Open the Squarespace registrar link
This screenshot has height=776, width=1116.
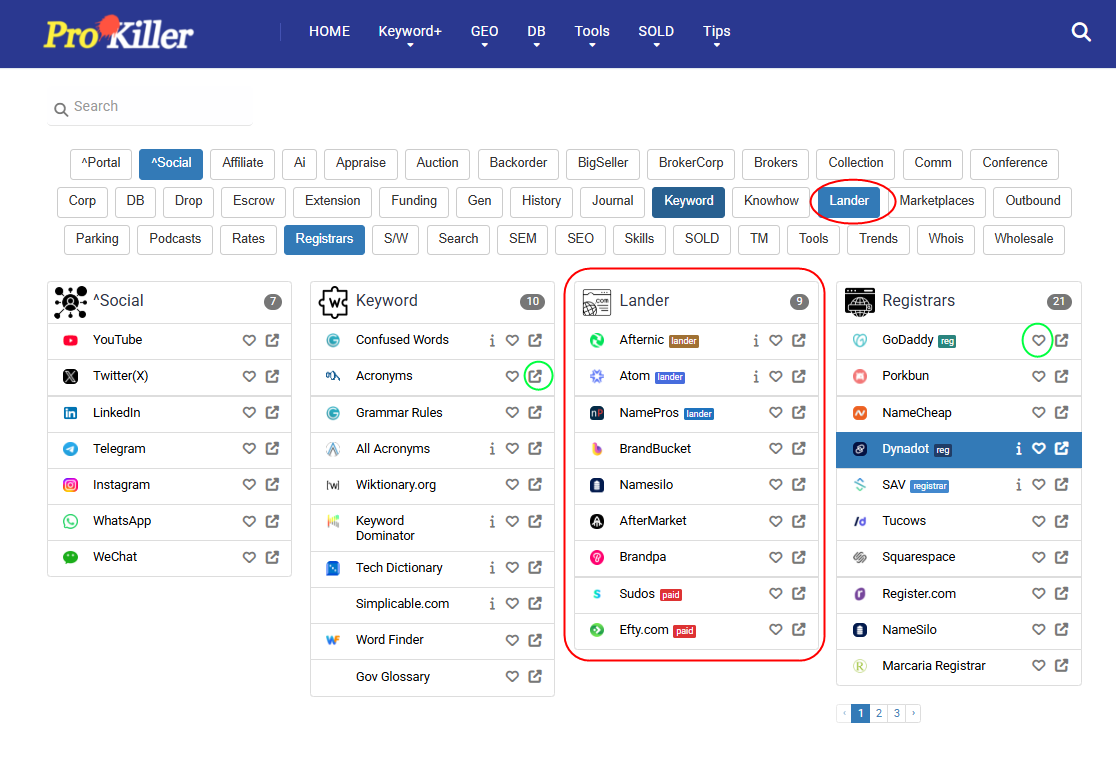pyautogui.click(x=918, y=557)
